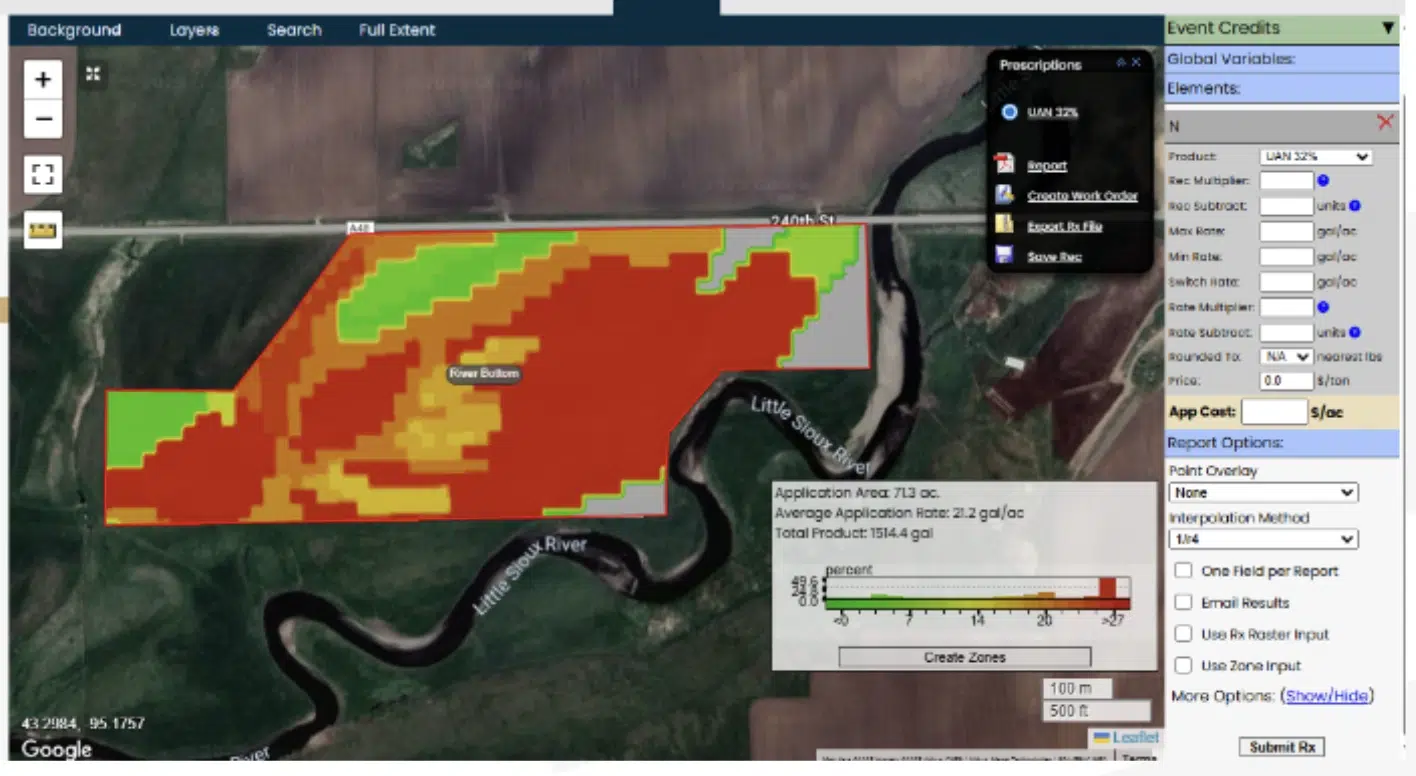This screenshot has width=1416, height=776.
Task: Select the UAN 32% radio button
Action: [1009, 113]
